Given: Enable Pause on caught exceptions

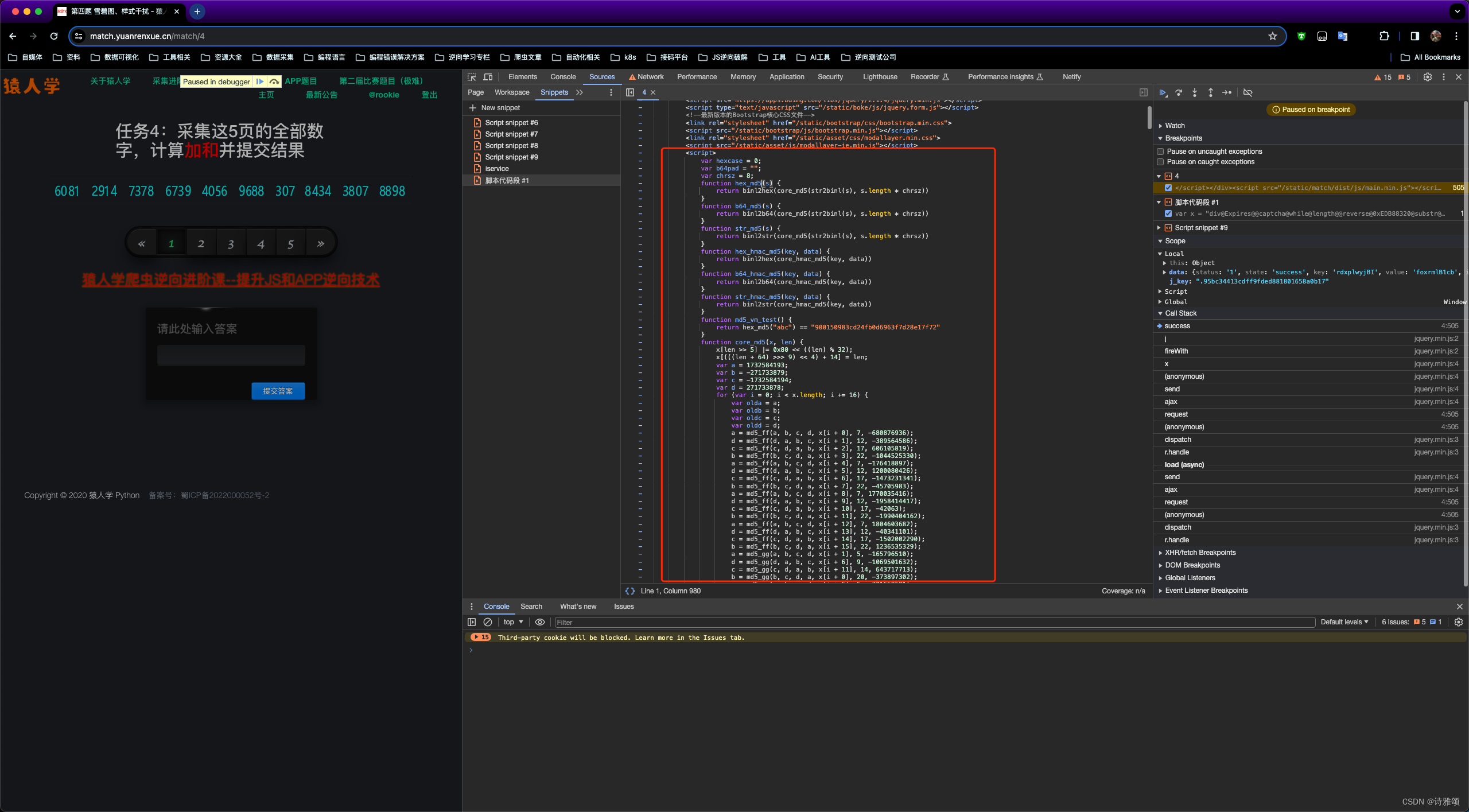Looking at the screenshot, I should point(1160,162).
